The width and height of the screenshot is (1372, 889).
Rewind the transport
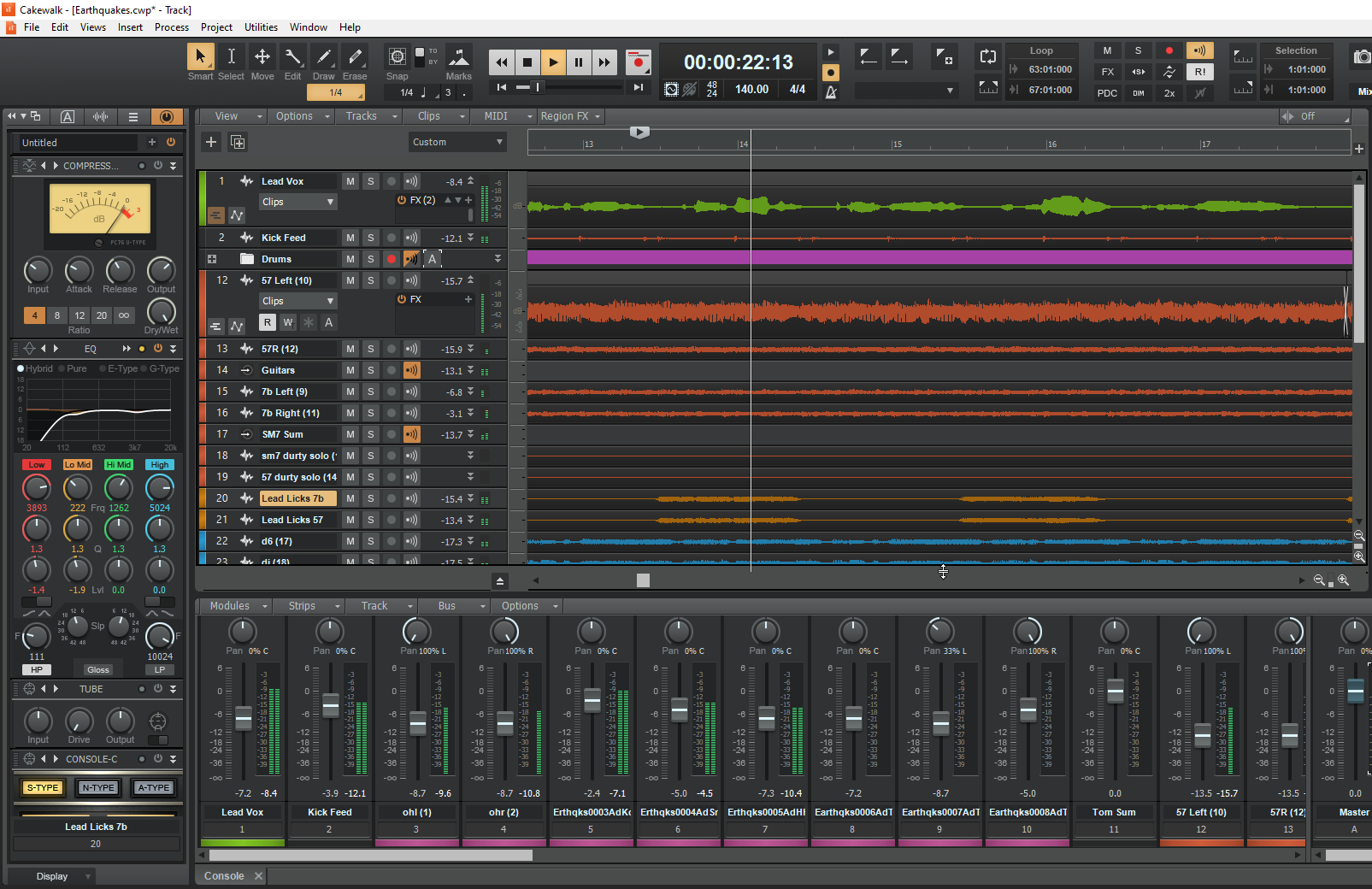click(x=502, y=62)
